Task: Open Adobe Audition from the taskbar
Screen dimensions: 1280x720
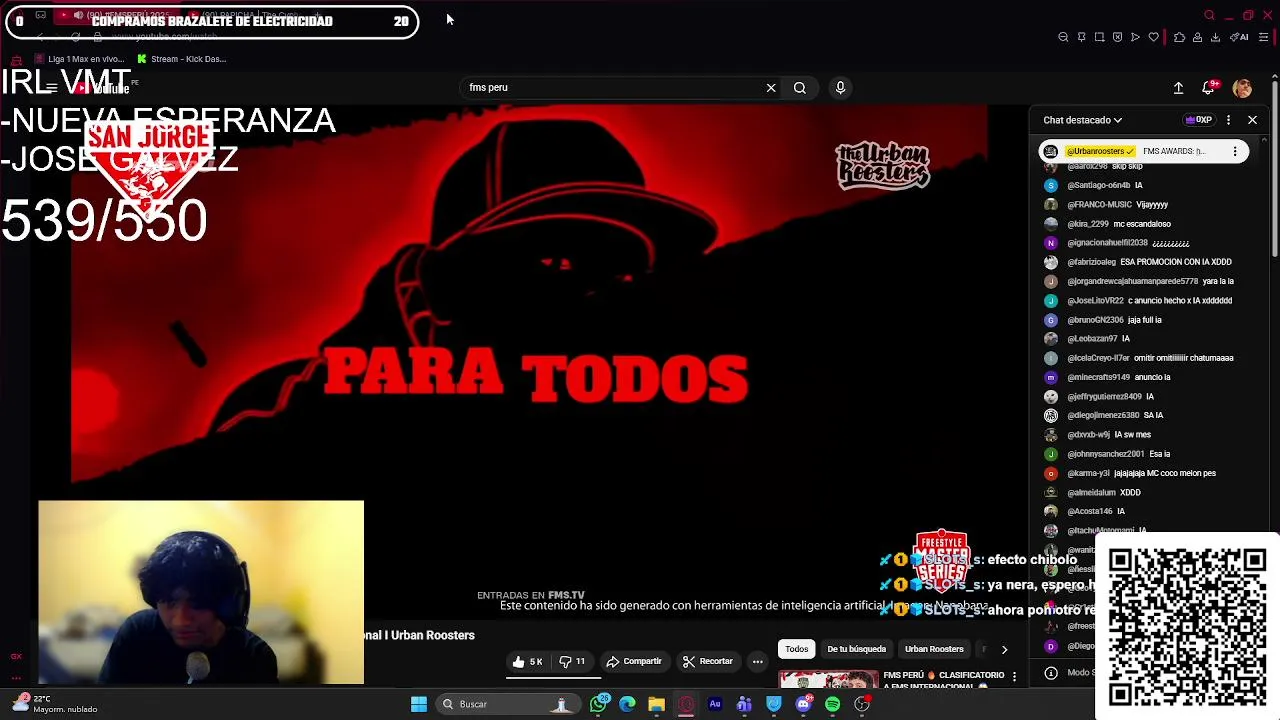Action: pos(715,704)
